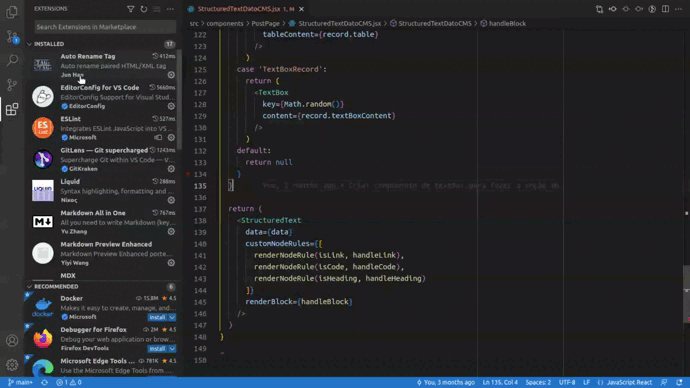Click the feedback icon in status bar

click(x=664, y=382)
